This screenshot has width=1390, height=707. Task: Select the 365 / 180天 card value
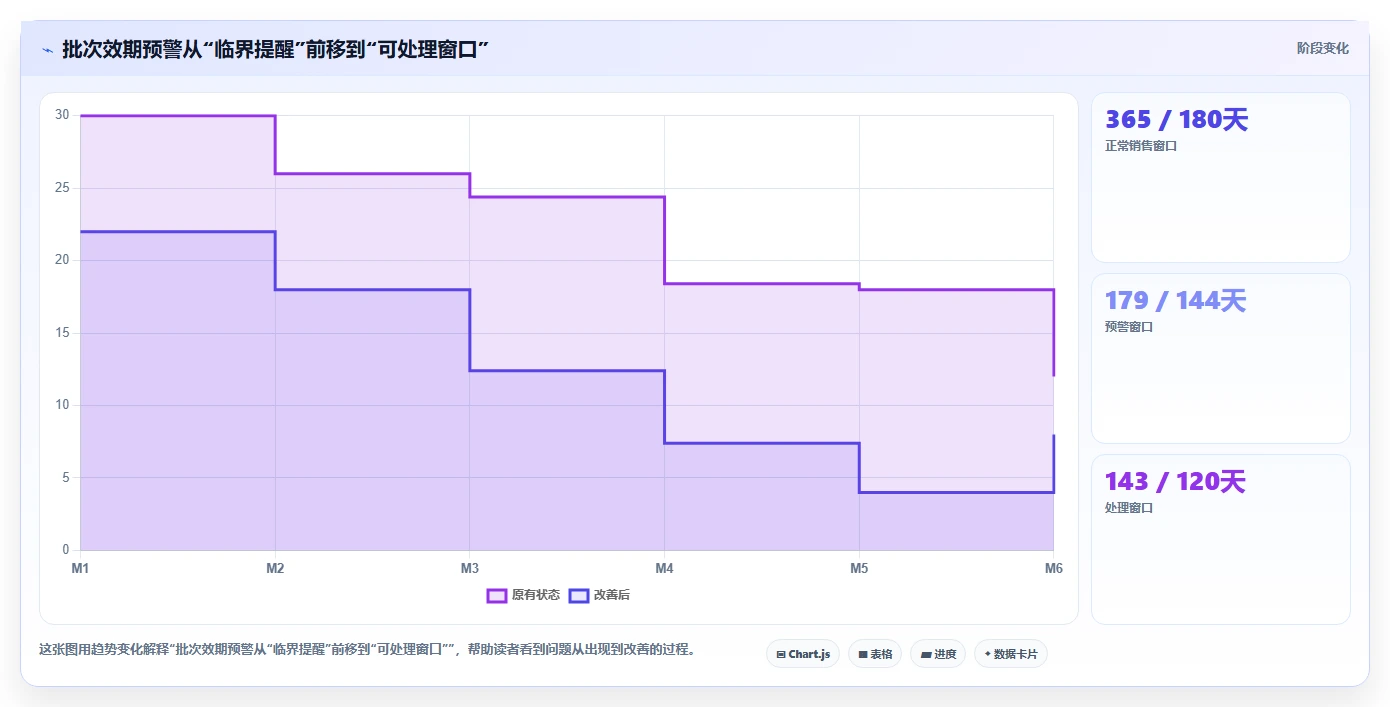pos(1177,120)
